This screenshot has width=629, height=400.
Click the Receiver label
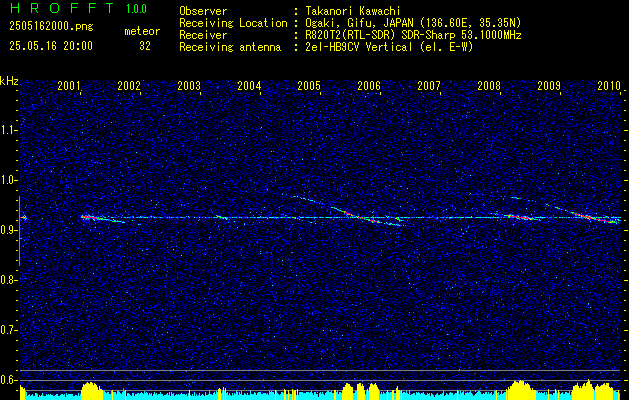click(x=203, y=35)
